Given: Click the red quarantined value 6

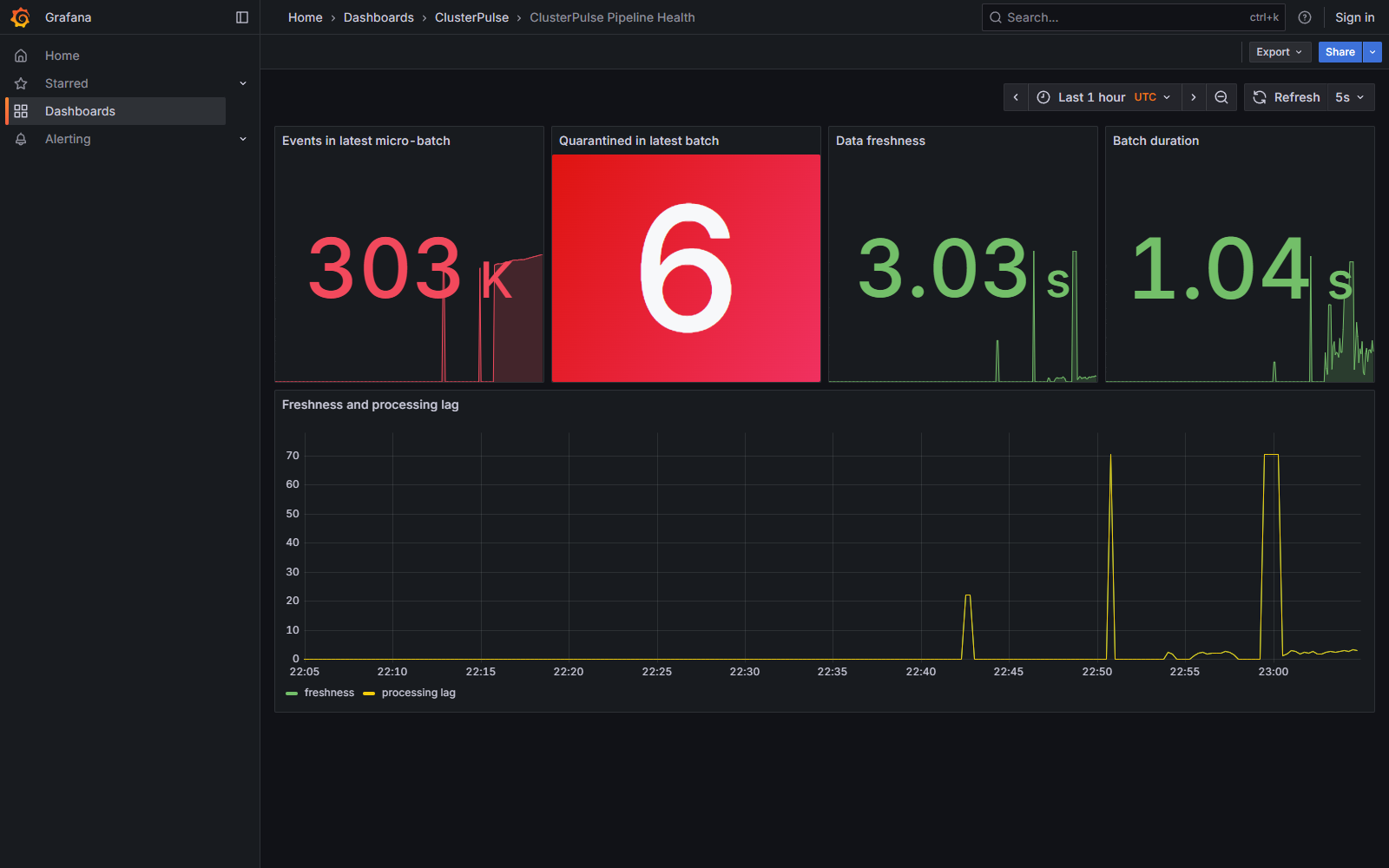Looking at the screenshot, I should [x=686, y=268].
